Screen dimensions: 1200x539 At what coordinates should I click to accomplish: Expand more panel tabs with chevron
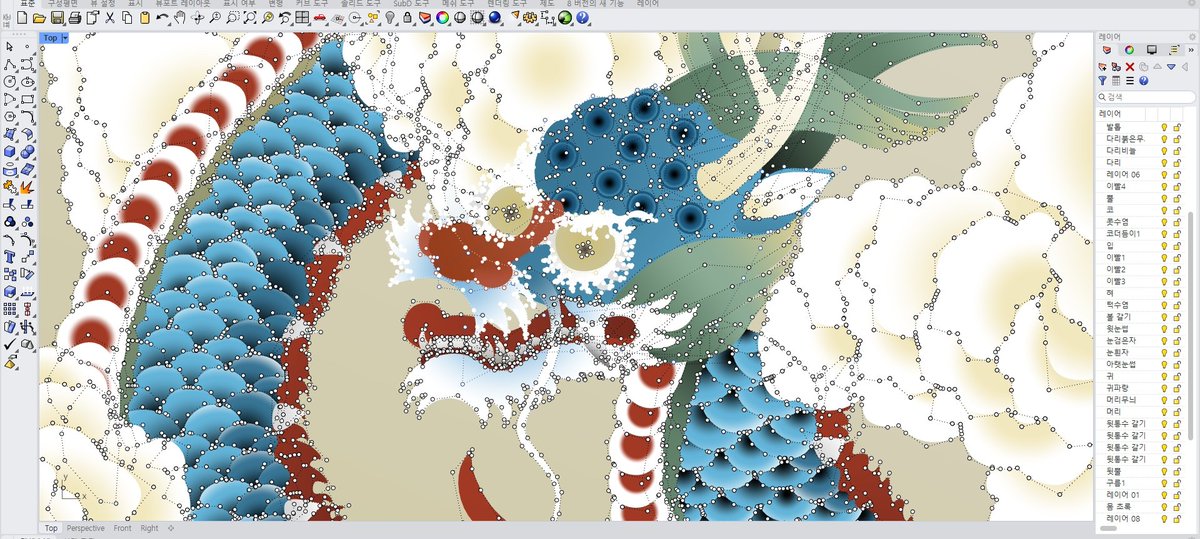(1191, 49)
